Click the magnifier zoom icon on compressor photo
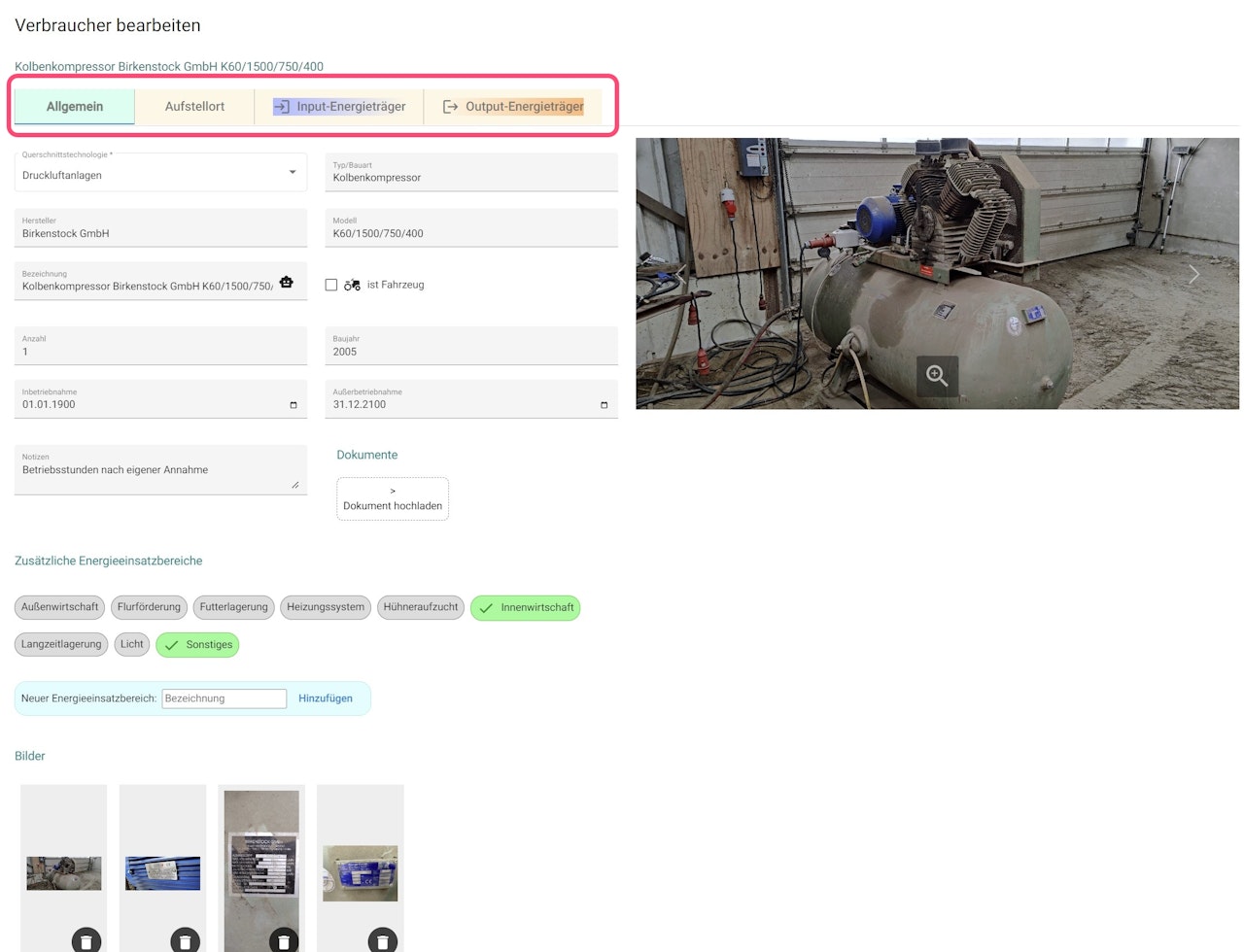This screenshot has width=1244, height=952. 937,376
